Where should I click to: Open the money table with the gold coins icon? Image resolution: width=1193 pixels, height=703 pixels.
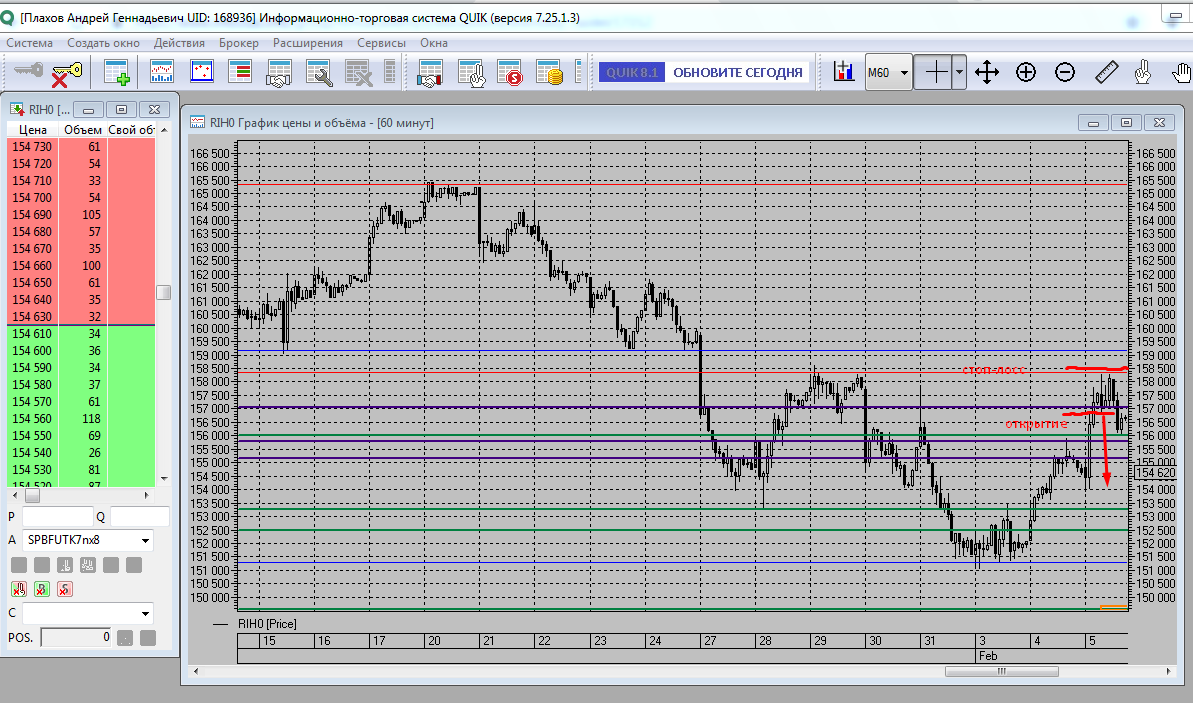(x=549, y=73)
